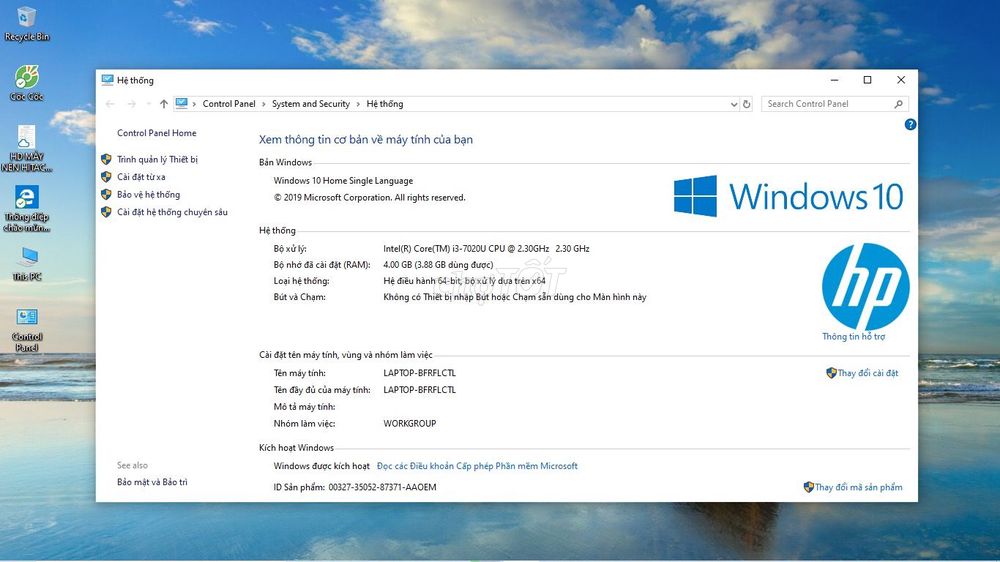Click the WORKGROUP value
Image resolution: width=1000 pixels, height=562 pixels.
tap(409, 423)
